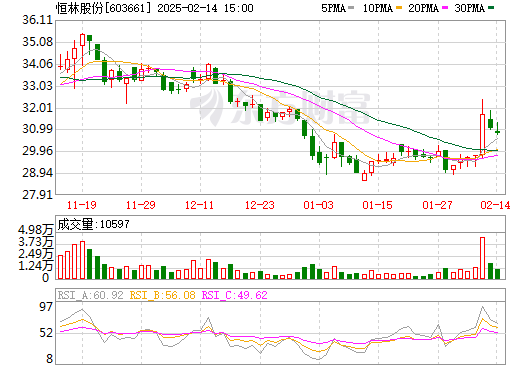Click the 36.11 price axis label
This screenshot has width=520, height=365.
(x=38, y=20)
